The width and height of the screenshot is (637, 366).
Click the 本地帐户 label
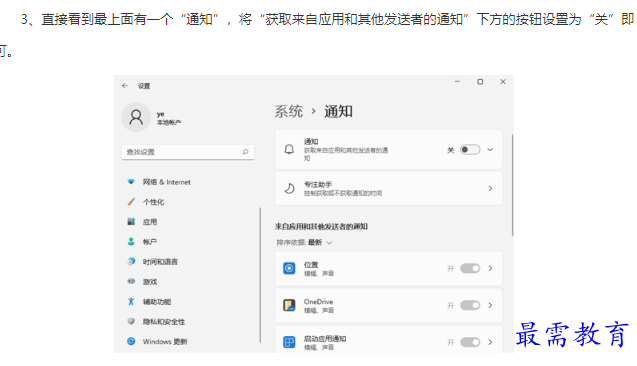tap(169, 122)
